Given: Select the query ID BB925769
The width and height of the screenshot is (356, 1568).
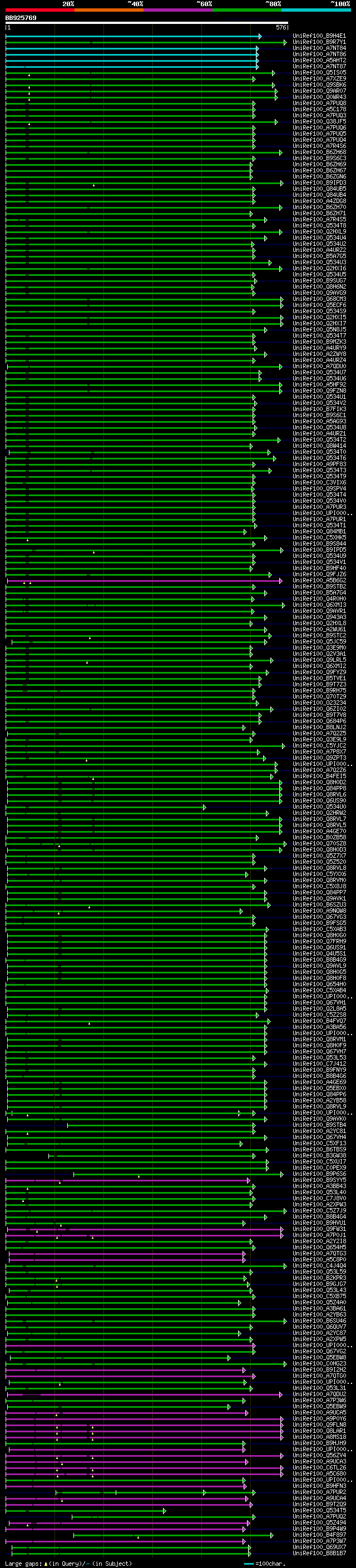Looking at the screenshot, I should [21, 18].
